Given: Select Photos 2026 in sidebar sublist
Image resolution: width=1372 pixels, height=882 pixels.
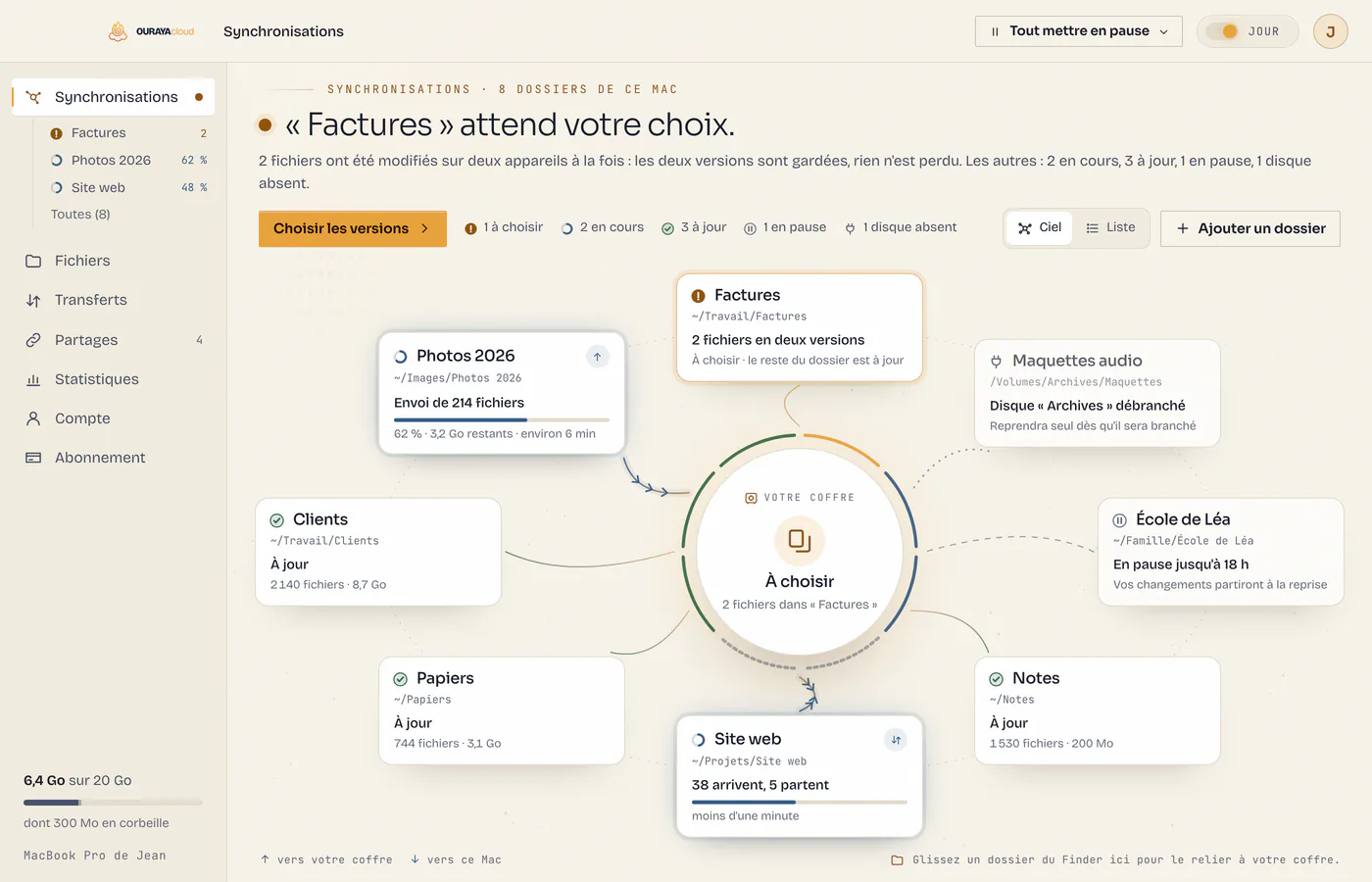Looking at the screenshot, I should (x=129, y=161).
